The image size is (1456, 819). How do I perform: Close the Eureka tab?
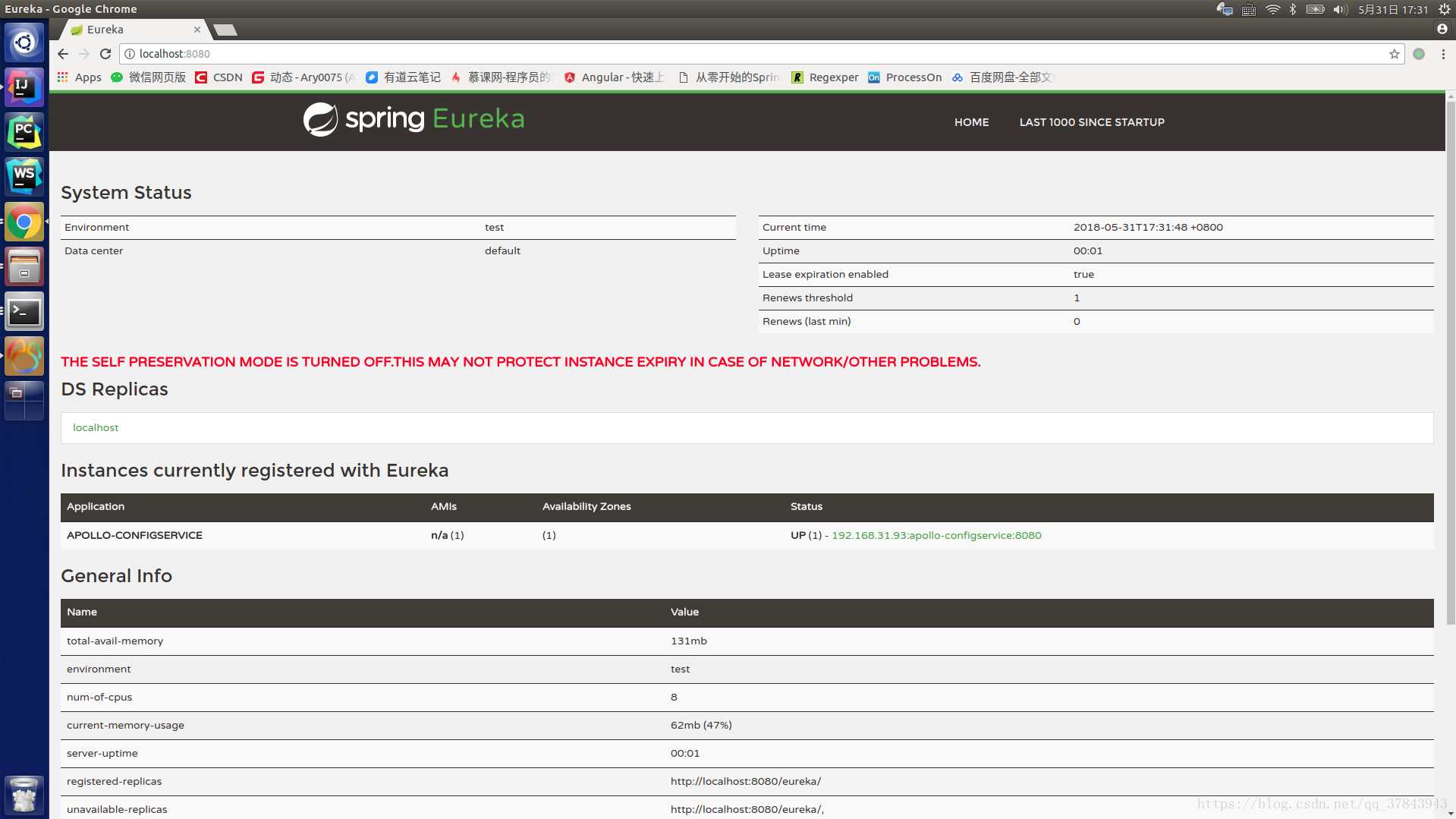pyautogui.click(x=197, y=30)
